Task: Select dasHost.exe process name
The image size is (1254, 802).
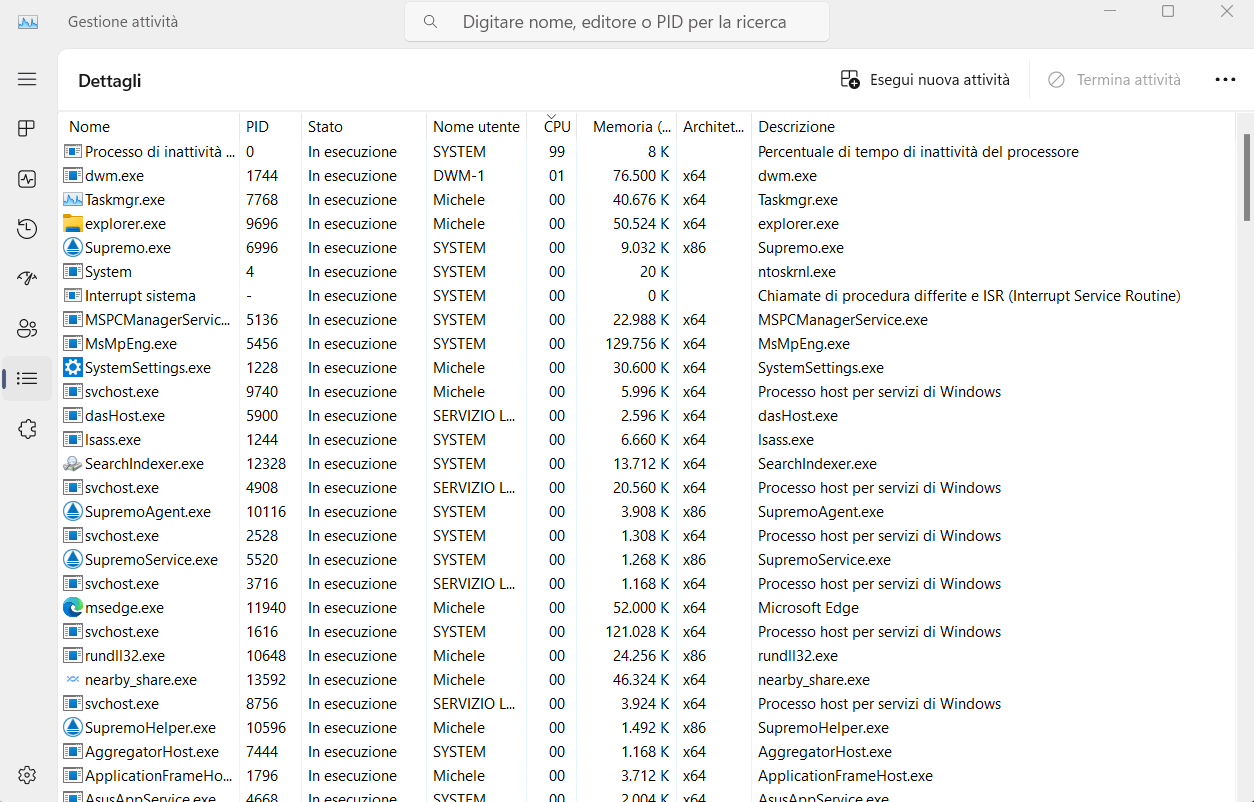Action: [x=125, y=415]
